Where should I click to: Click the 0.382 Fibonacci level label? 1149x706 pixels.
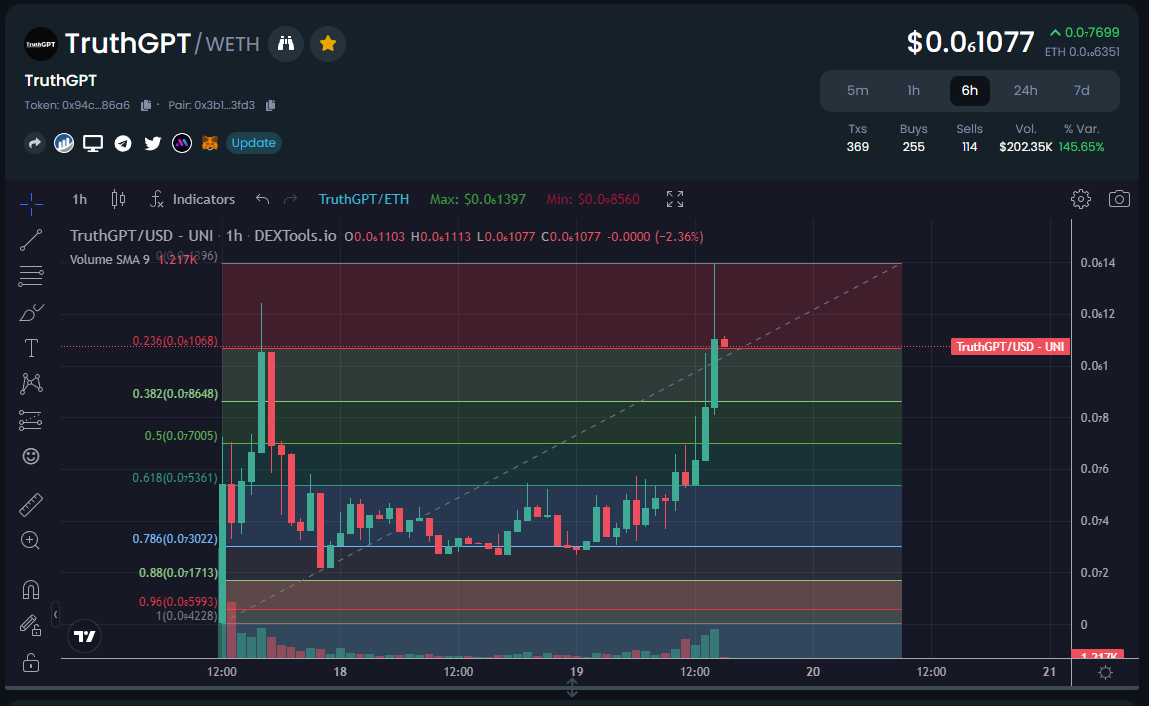175,394
